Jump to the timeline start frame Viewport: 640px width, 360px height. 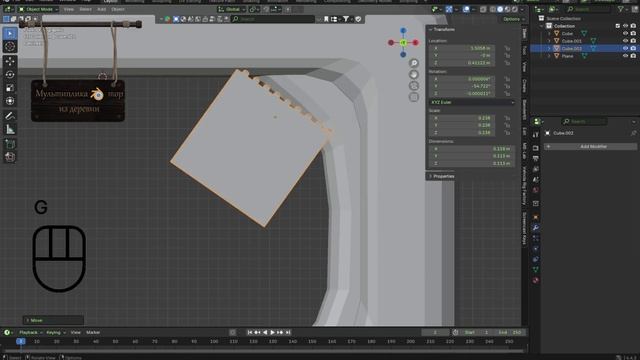coord(250,332)
